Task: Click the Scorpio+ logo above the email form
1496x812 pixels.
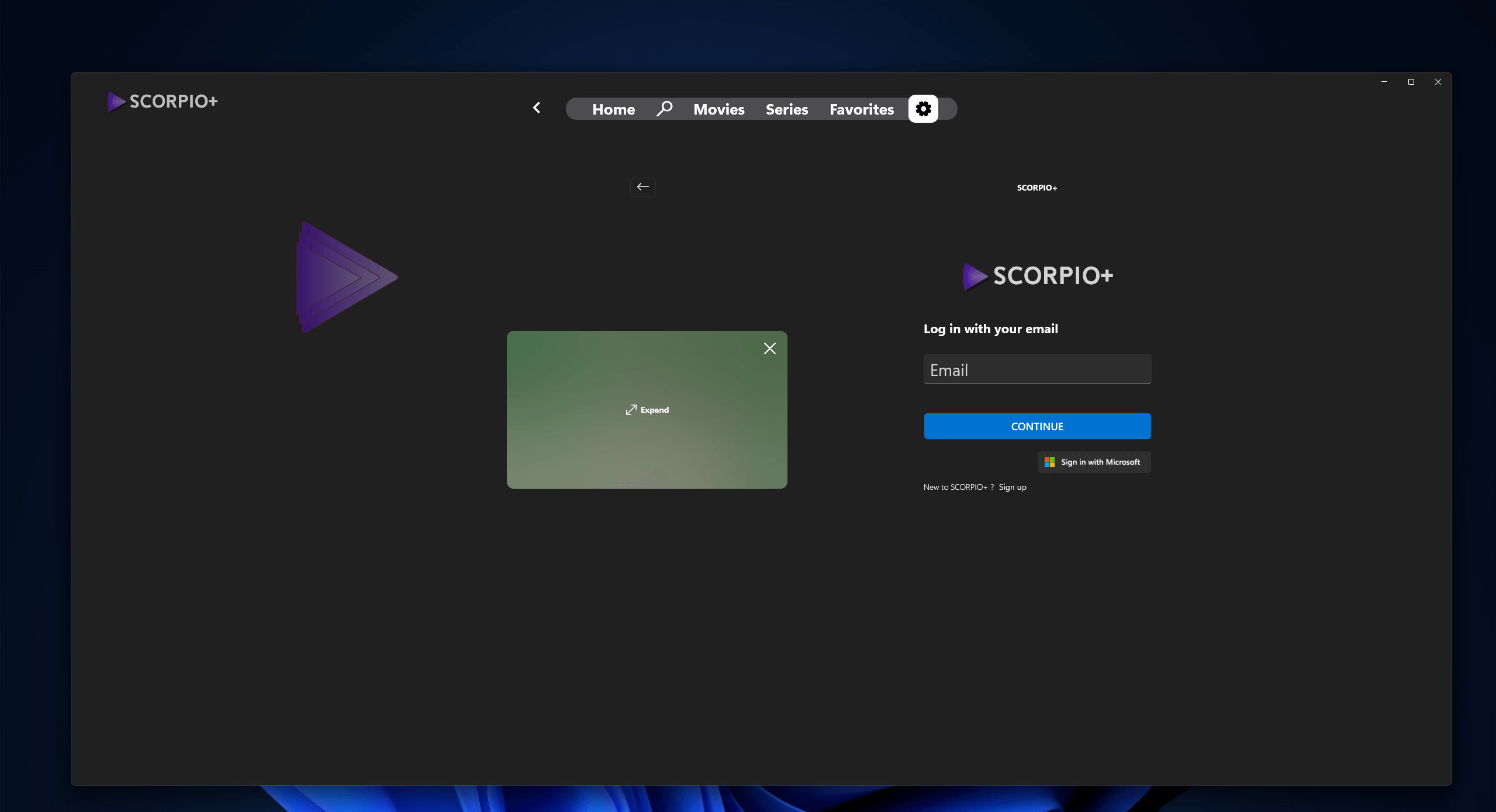Action: (x=1037, y=275)
